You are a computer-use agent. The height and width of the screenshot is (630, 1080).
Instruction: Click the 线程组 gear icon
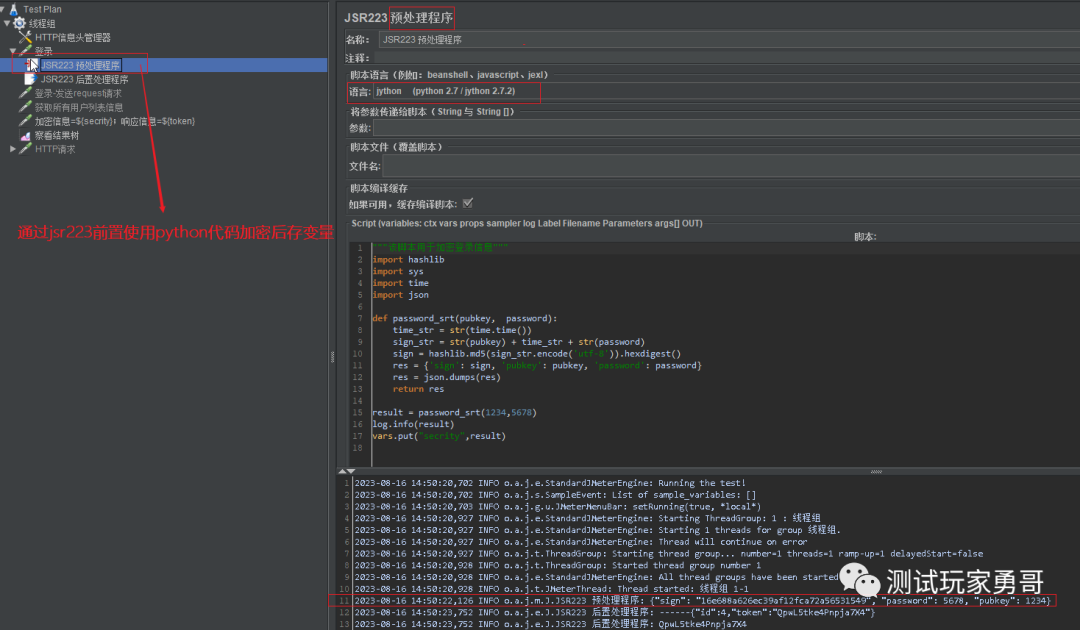coord(19,23)
